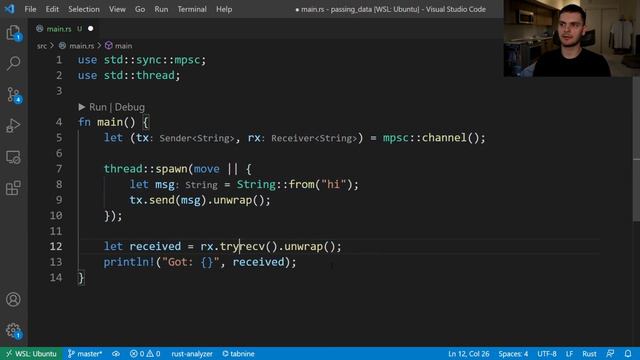Open the Accounts menu icon
Image resolution: width=640 pixels, height=360 pixels.
pos(13,300)
